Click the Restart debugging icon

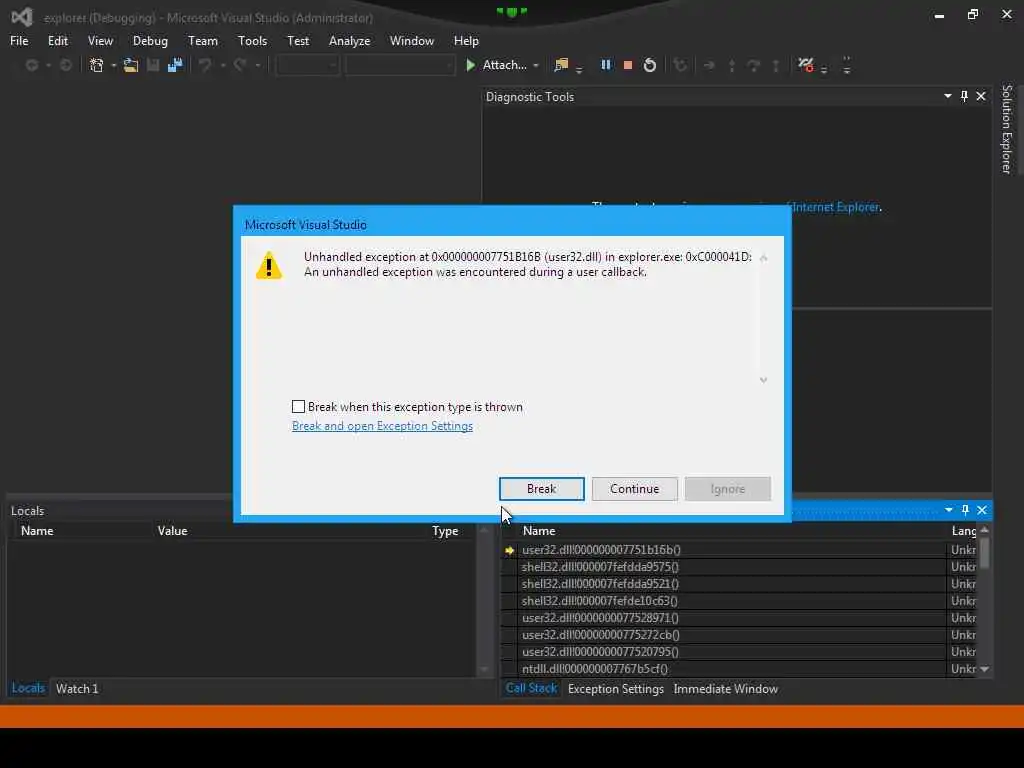click(x=650, y=65)
